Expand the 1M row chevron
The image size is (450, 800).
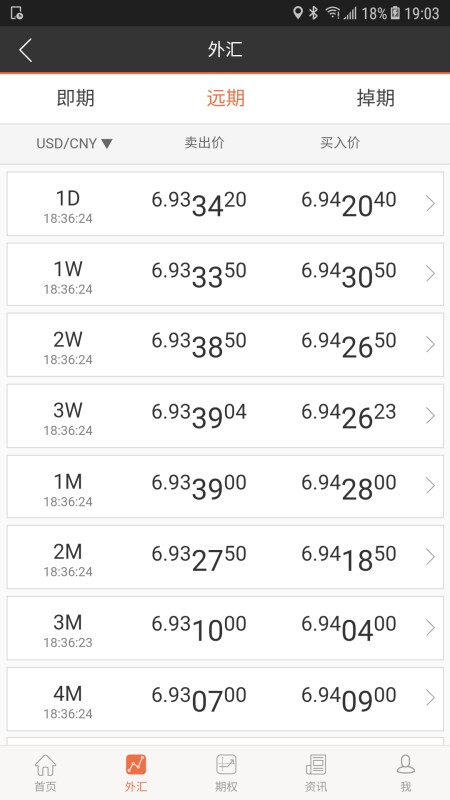pos(431,486)
